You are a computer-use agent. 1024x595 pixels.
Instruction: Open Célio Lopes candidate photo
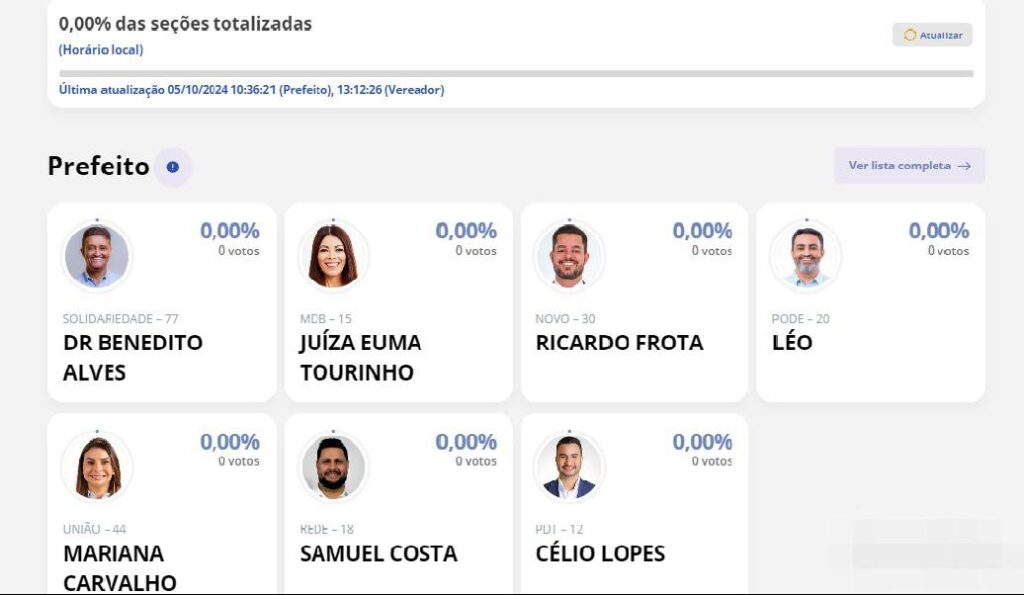(569, 467)
